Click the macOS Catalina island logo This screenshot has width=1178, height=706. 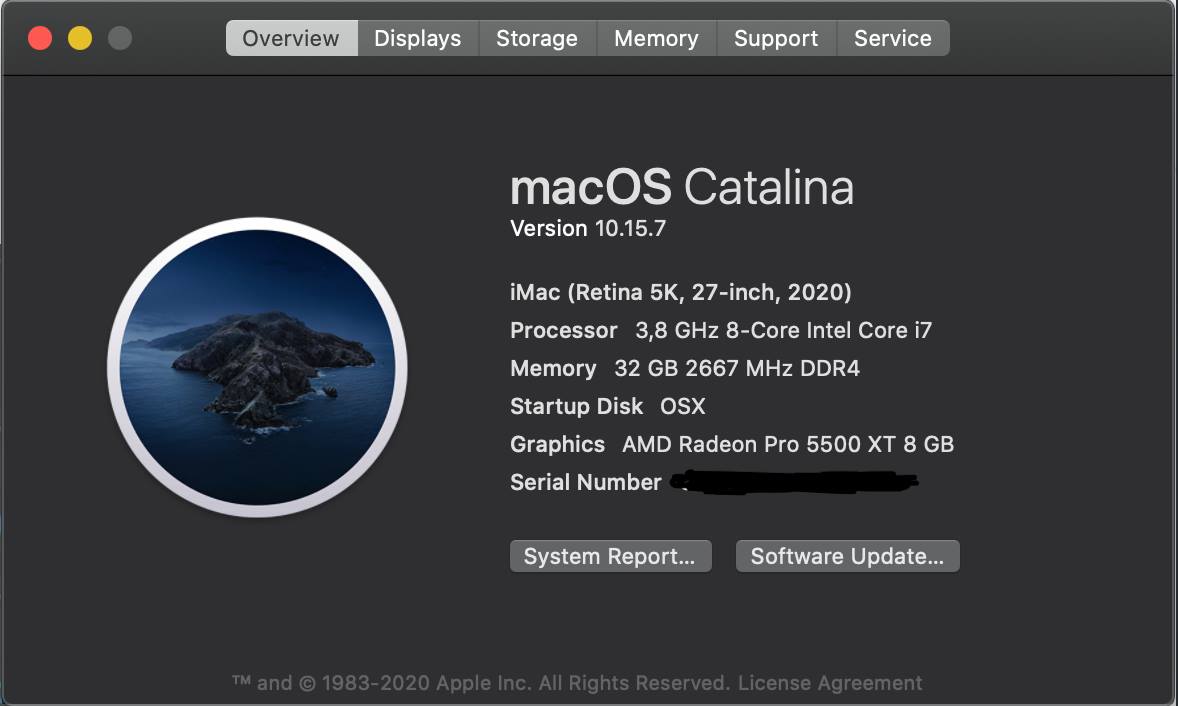pos(258,367)
